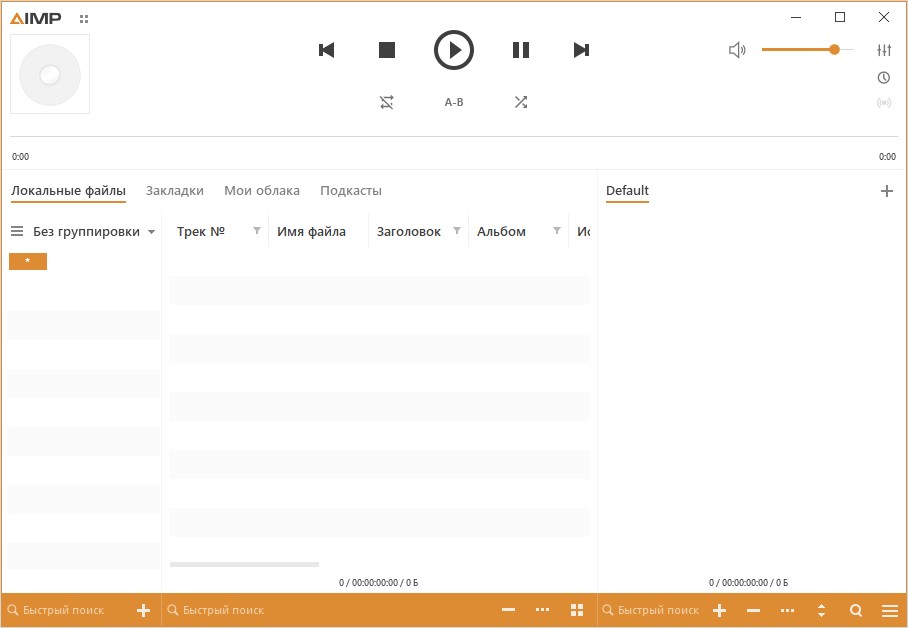Open the equalizer sound effects manager
The height and width of the screenshot is (628, 908).
[884, 50]
